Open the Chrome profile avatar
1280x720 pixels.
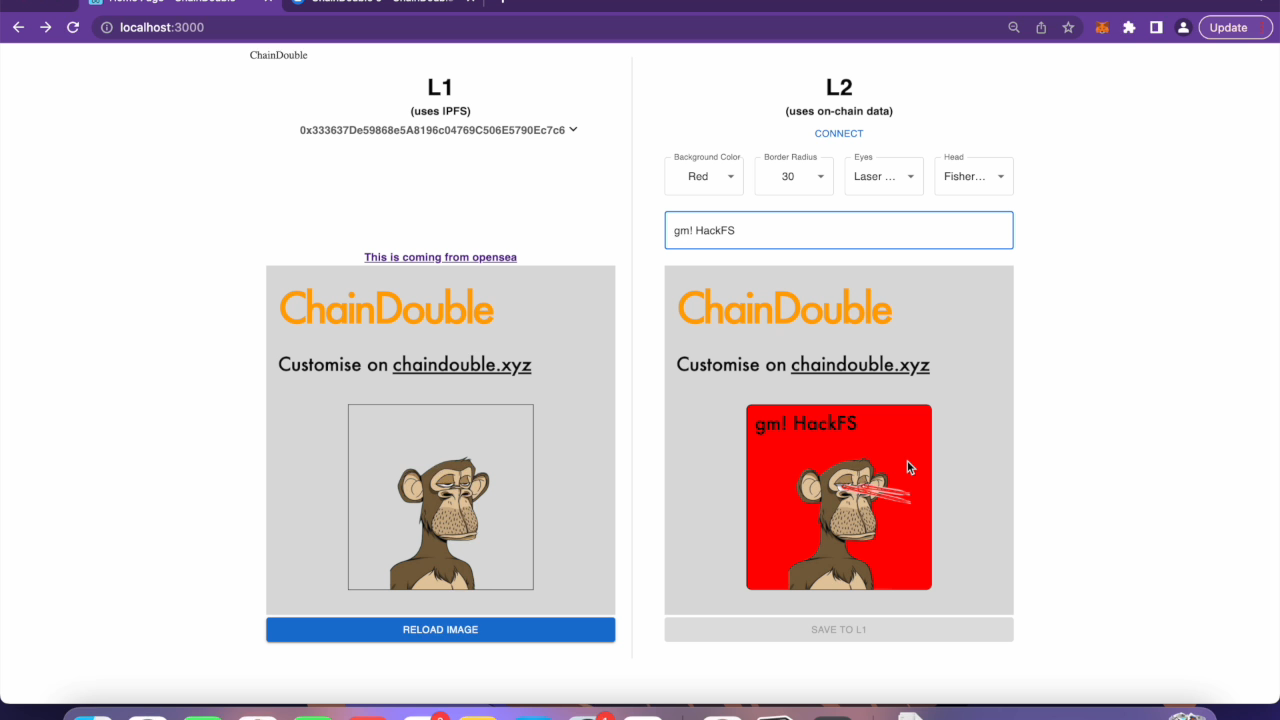1183,28
